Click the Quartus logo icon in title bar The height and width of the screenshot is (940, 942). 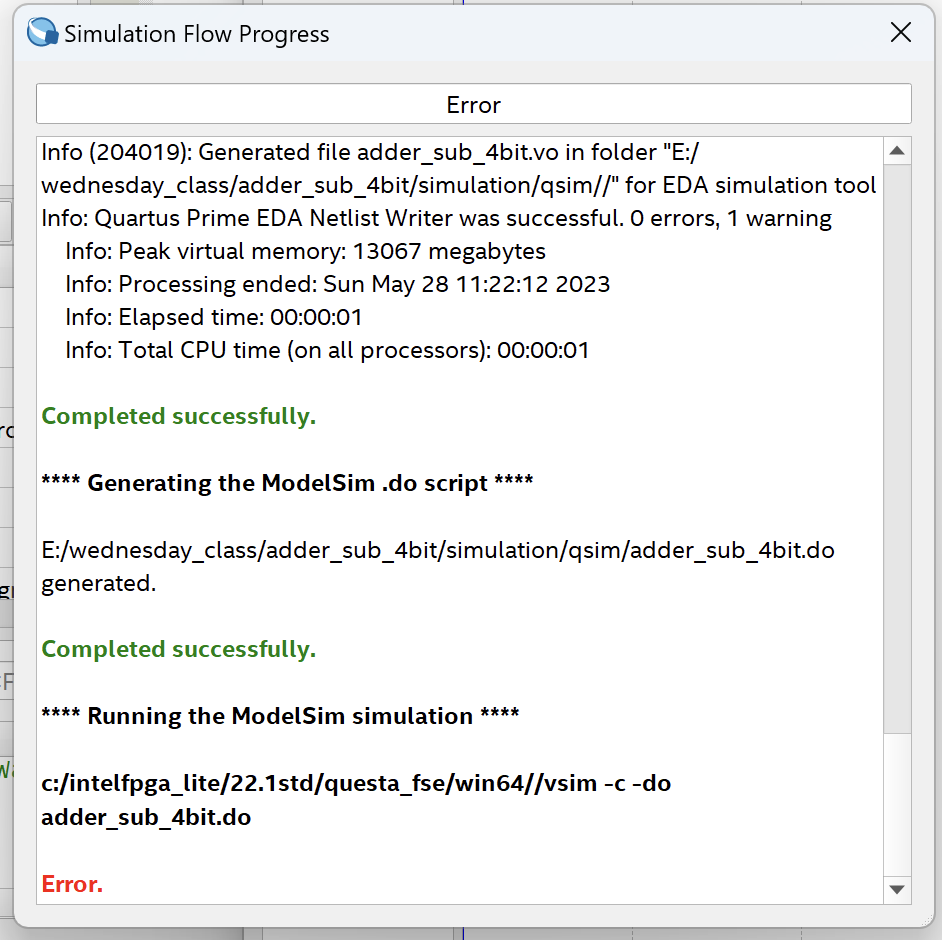click(x=42, y=33)
